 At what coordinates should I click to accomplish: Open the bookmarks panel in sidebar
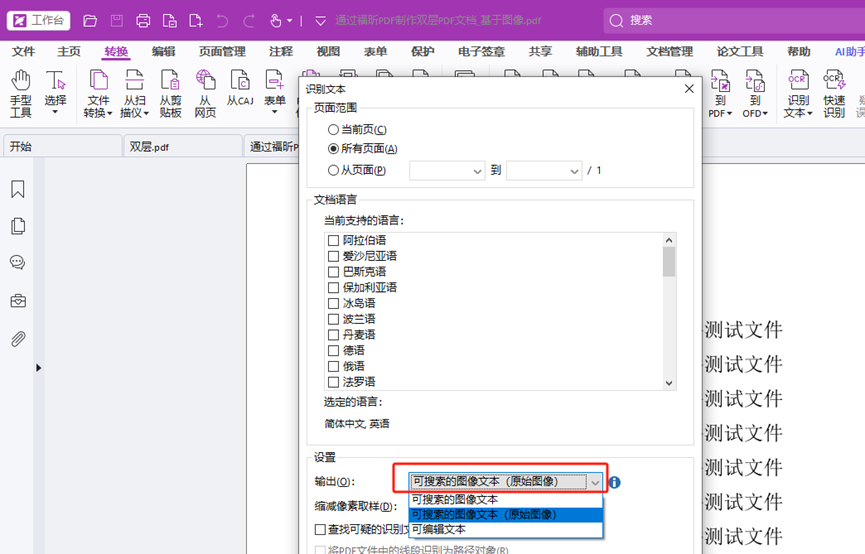(18, 189)
